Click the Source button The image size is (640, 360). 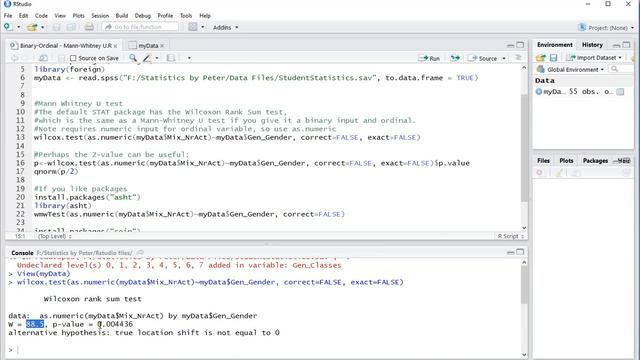tap(482, 58)
